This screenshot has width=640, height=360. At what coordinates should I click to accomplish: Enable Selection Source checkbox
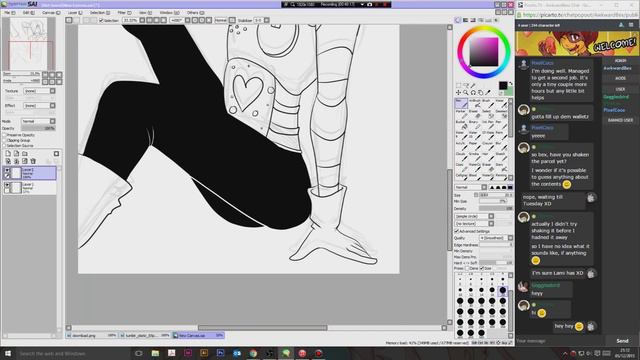[4, 146]
